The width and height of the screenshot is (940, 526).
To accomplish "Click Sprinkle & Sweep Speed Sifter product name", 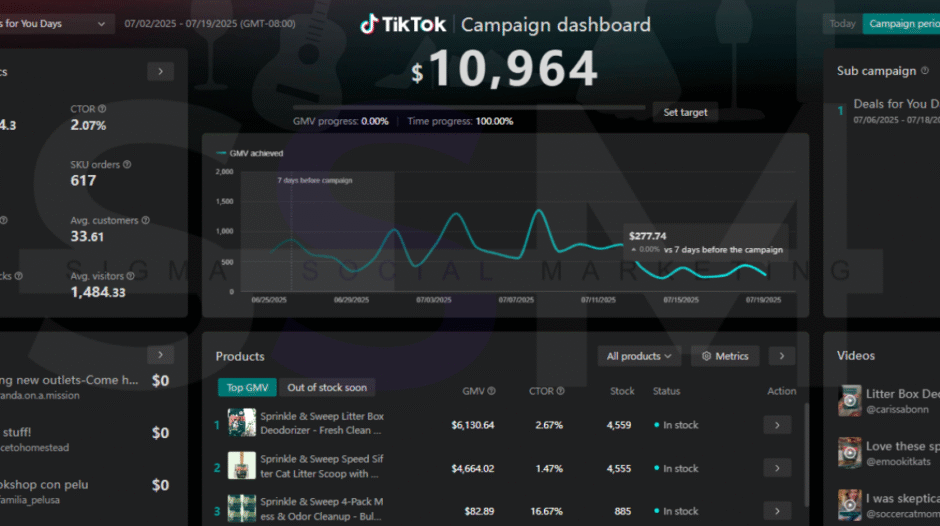I will click(x=321, y=466).
